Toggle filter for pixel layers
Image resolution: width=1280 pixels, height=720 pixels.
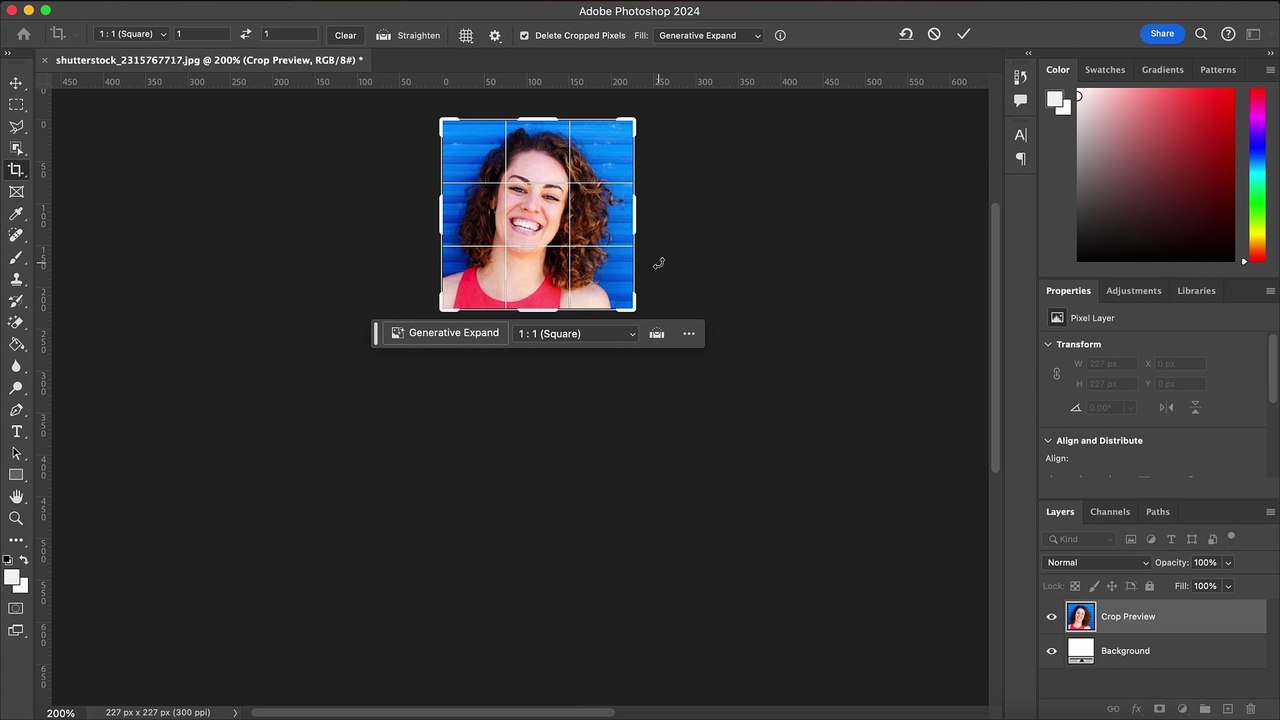click(1131, 539)
